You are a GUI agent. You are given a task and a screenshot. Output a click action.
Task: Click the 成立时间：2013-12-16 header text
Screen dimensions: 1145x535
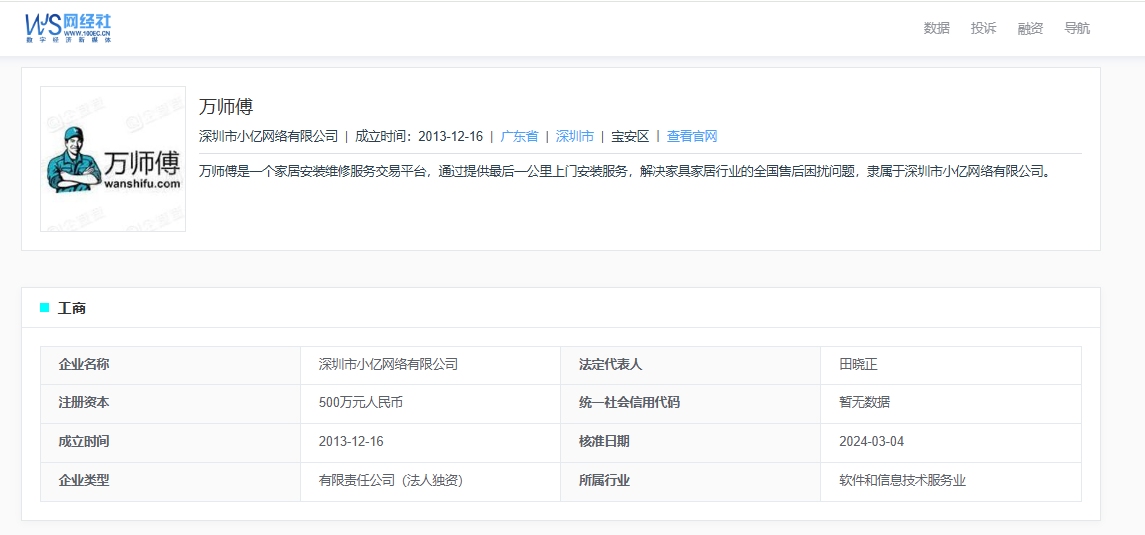419,136
